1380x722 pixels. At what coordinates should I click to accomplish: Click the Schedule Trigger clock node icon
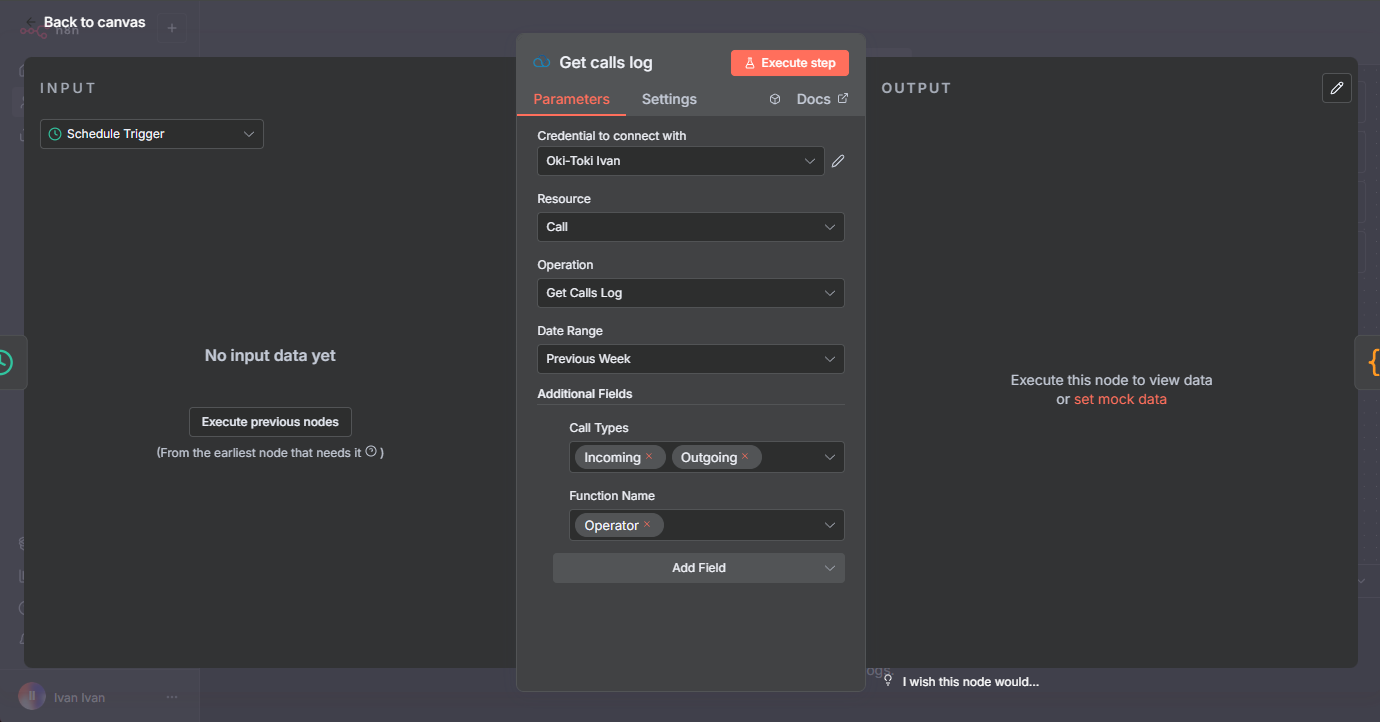(6, 362)
